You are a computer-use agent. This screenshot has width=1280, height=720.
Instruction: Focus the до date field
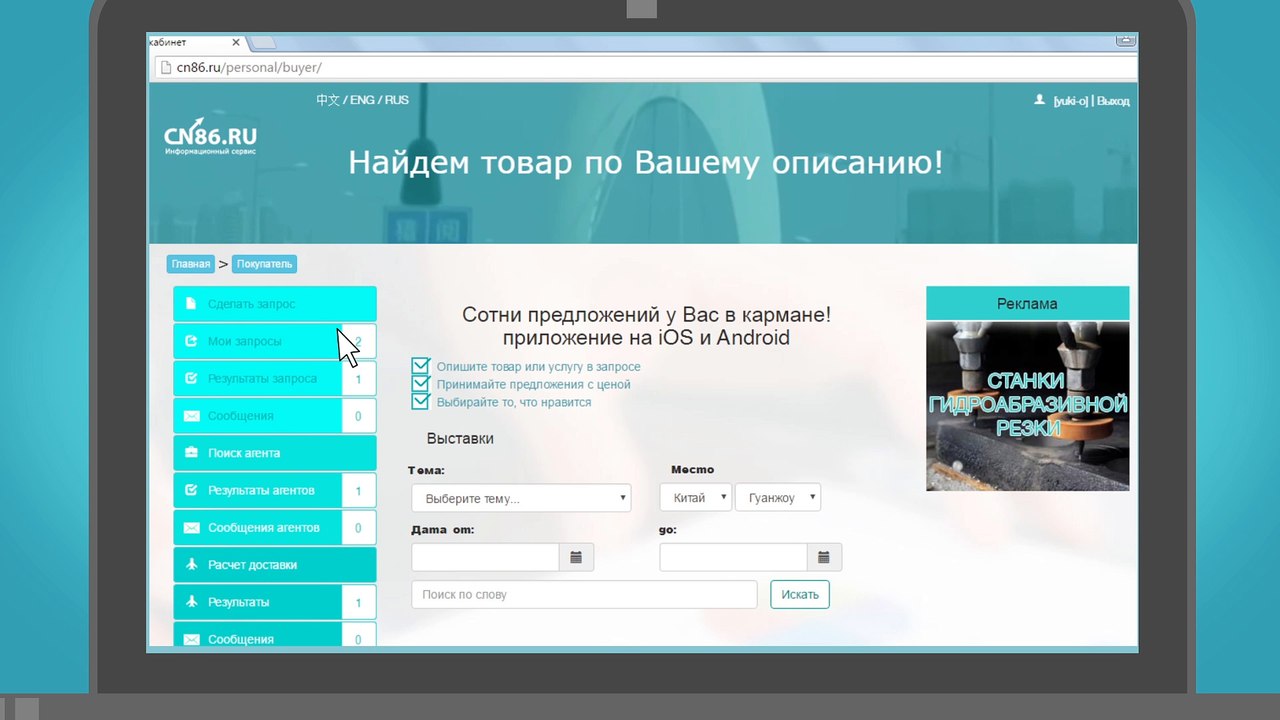[733, 557]
